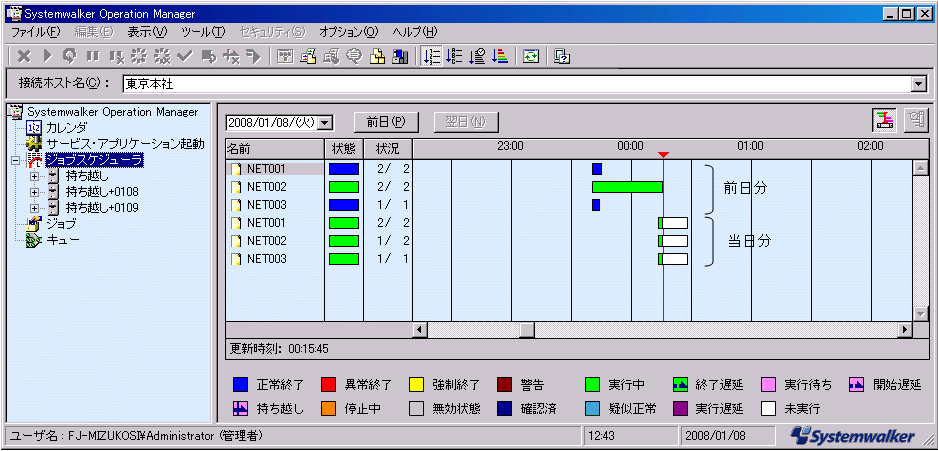This screenshot has height=451, width=938.
Task: Click the delete X toolbar icon
Action: click(x=24, y=56)
